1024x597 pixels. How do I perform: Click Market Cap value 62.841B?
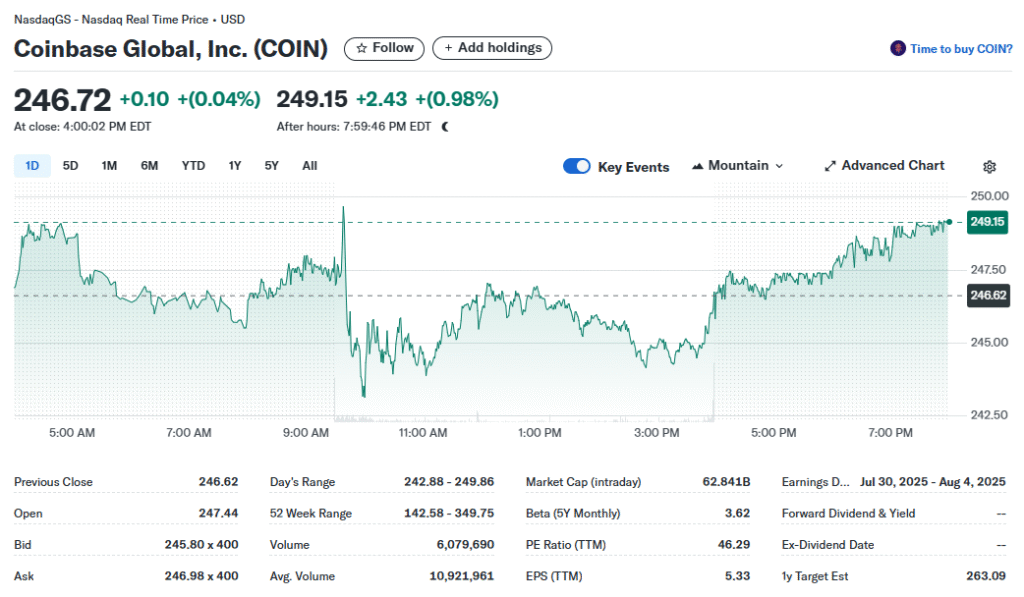[726, 482]
